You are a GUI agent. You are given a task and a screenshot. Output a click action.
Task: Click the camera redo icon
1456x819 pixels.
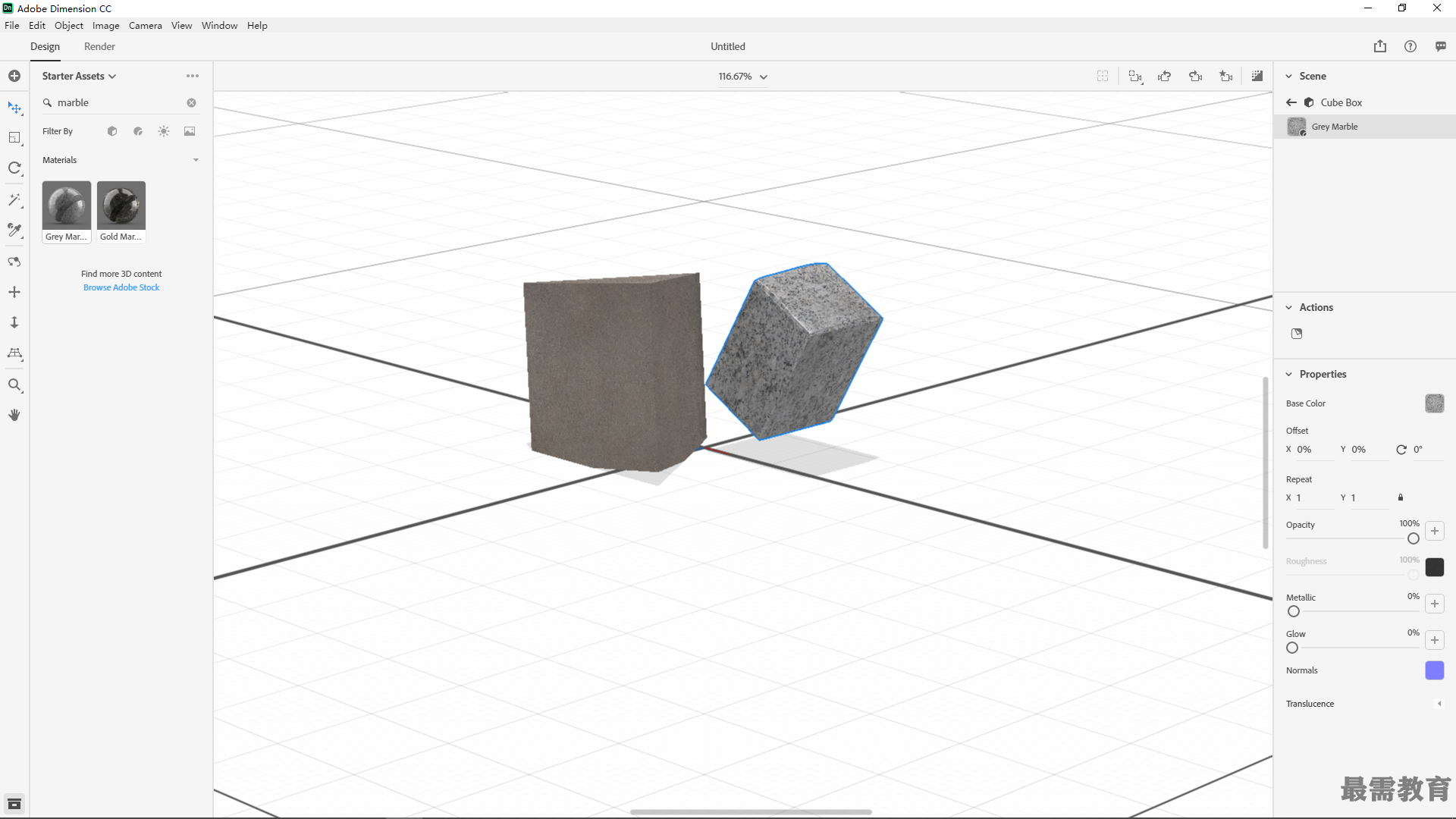[1196, 76]
